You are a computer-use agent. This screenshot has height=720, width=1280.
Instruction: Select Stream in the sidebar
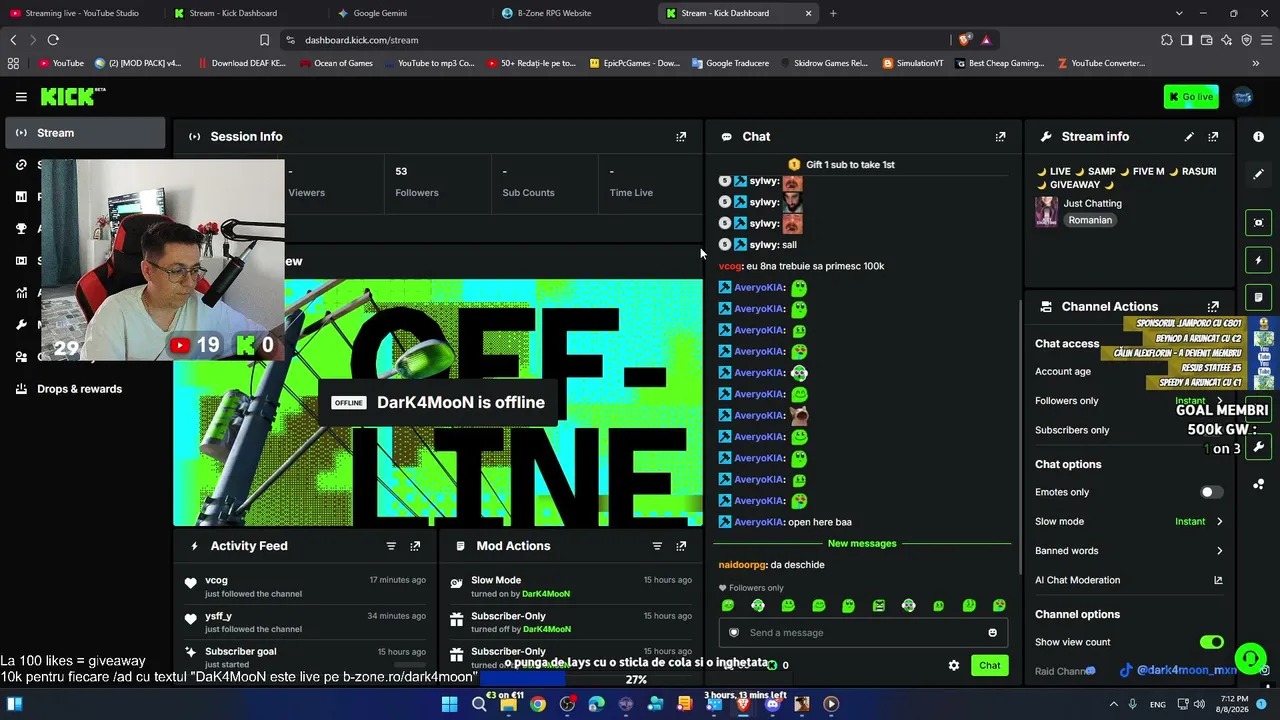(x=86, y=133)
